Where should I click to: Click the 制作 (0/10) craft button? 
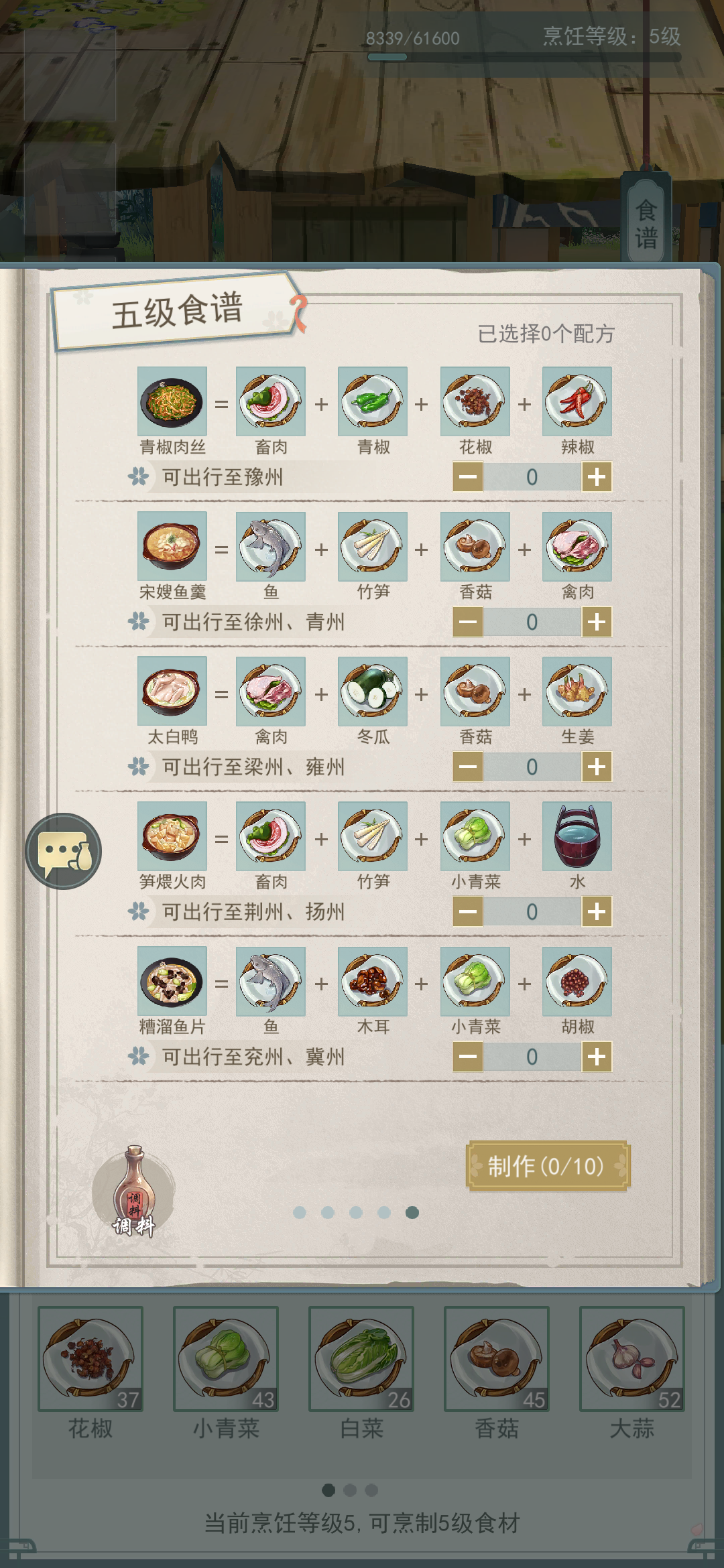click(x=548, y=1166)
